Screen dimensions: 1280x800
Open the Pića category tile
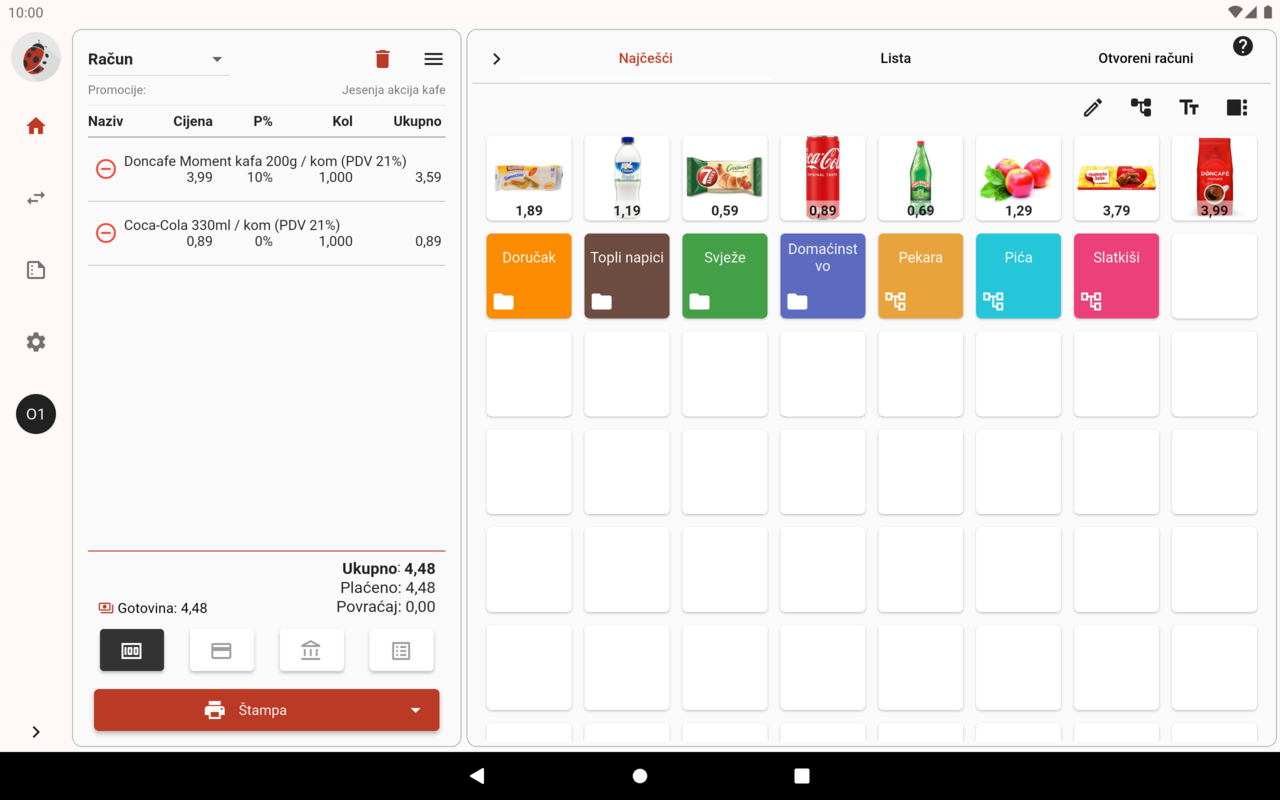pyautogui.click(x=1018, y=276)
